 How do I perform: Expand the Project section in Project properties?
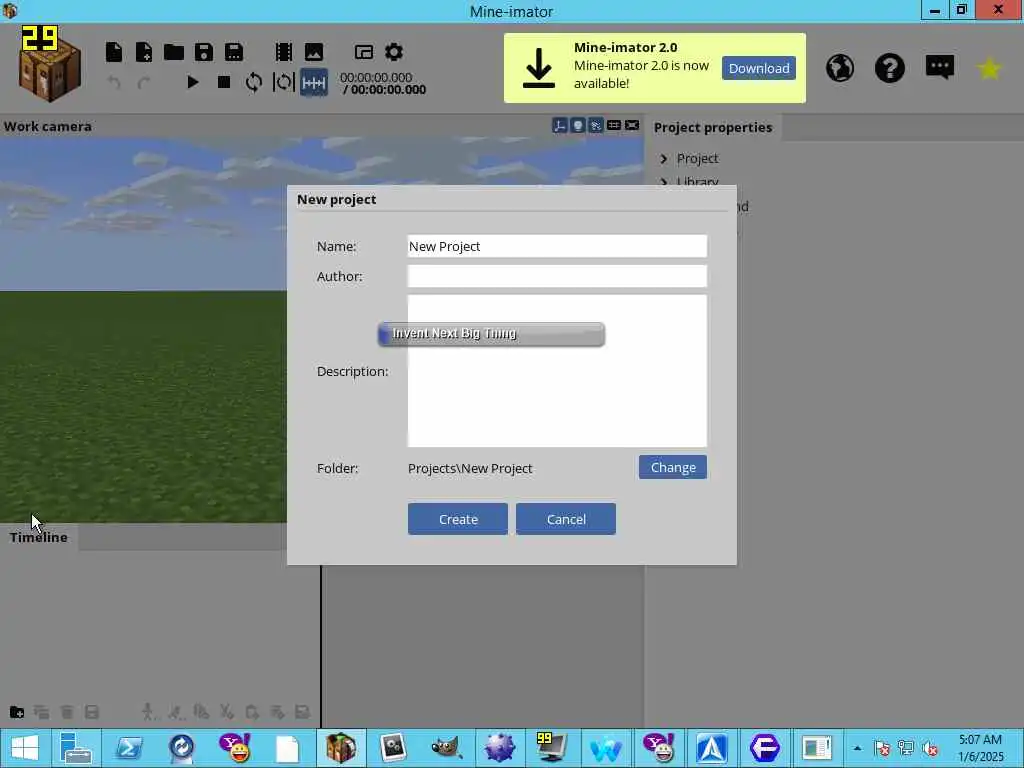click(x=664, y=159)
